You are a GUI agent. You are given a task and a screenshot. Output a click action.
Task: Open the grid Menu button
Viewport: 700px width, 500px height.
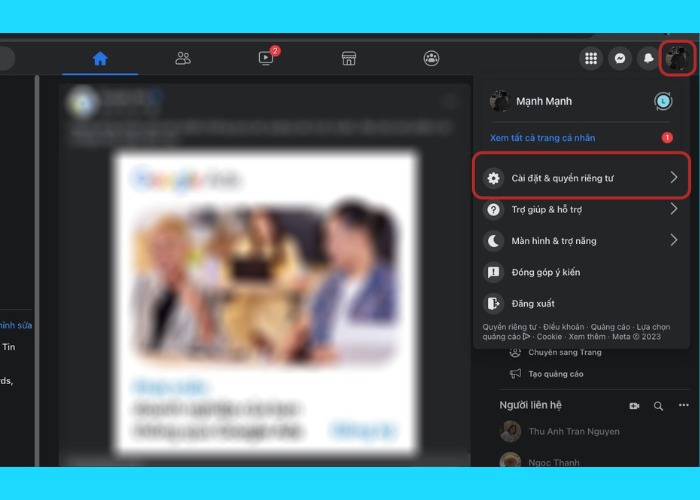pyautogui.click(x=591, y=58)
